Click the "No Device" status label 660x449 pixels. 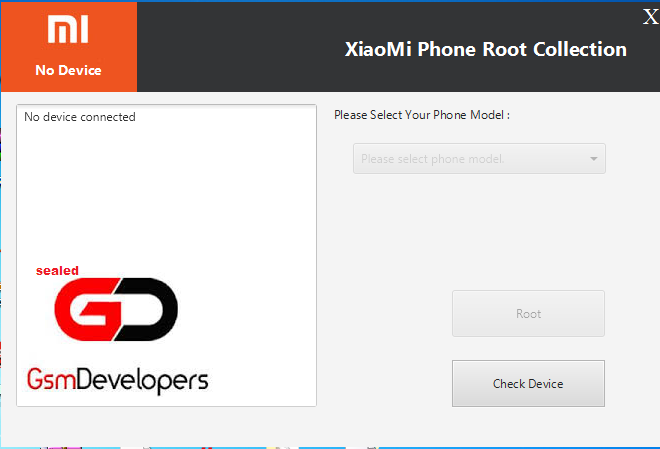[68, 70]
